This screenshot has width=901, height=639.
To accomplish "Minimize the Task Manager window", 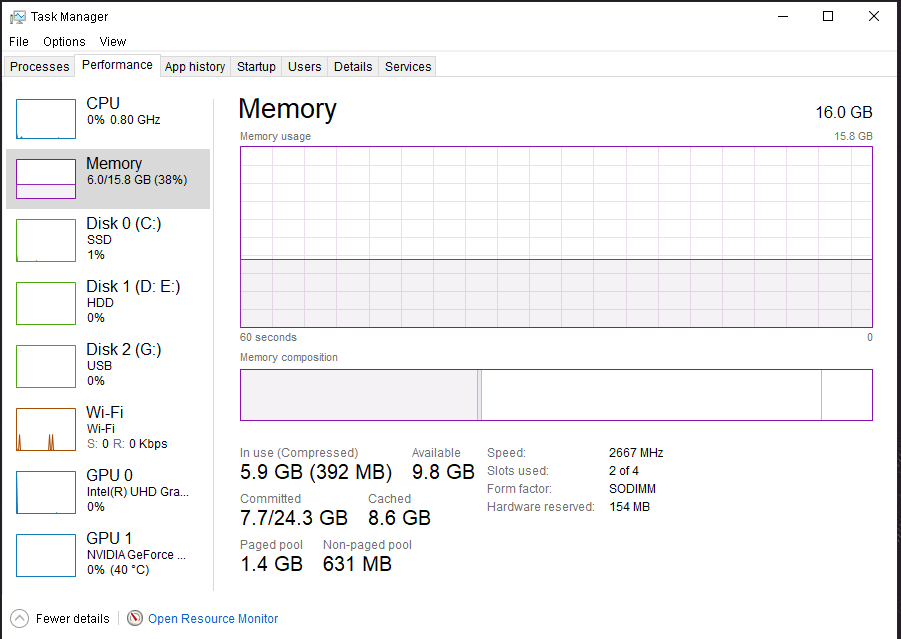I will [x=783, y=16].
